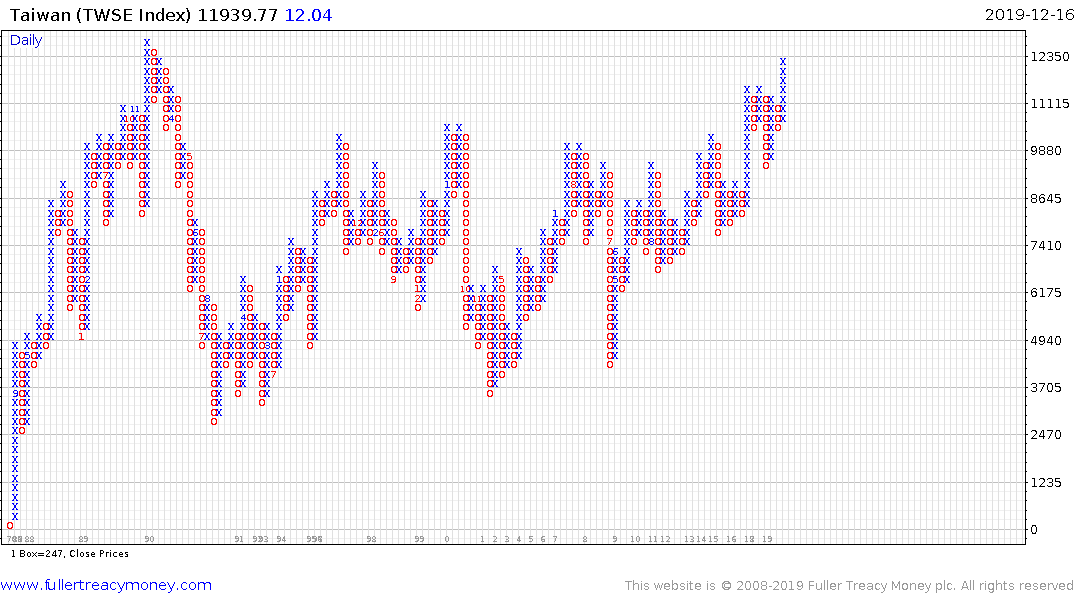Click the 7410 price axis label
The height and width of the screenshot is (600, 1075).
click(1046, 245)
